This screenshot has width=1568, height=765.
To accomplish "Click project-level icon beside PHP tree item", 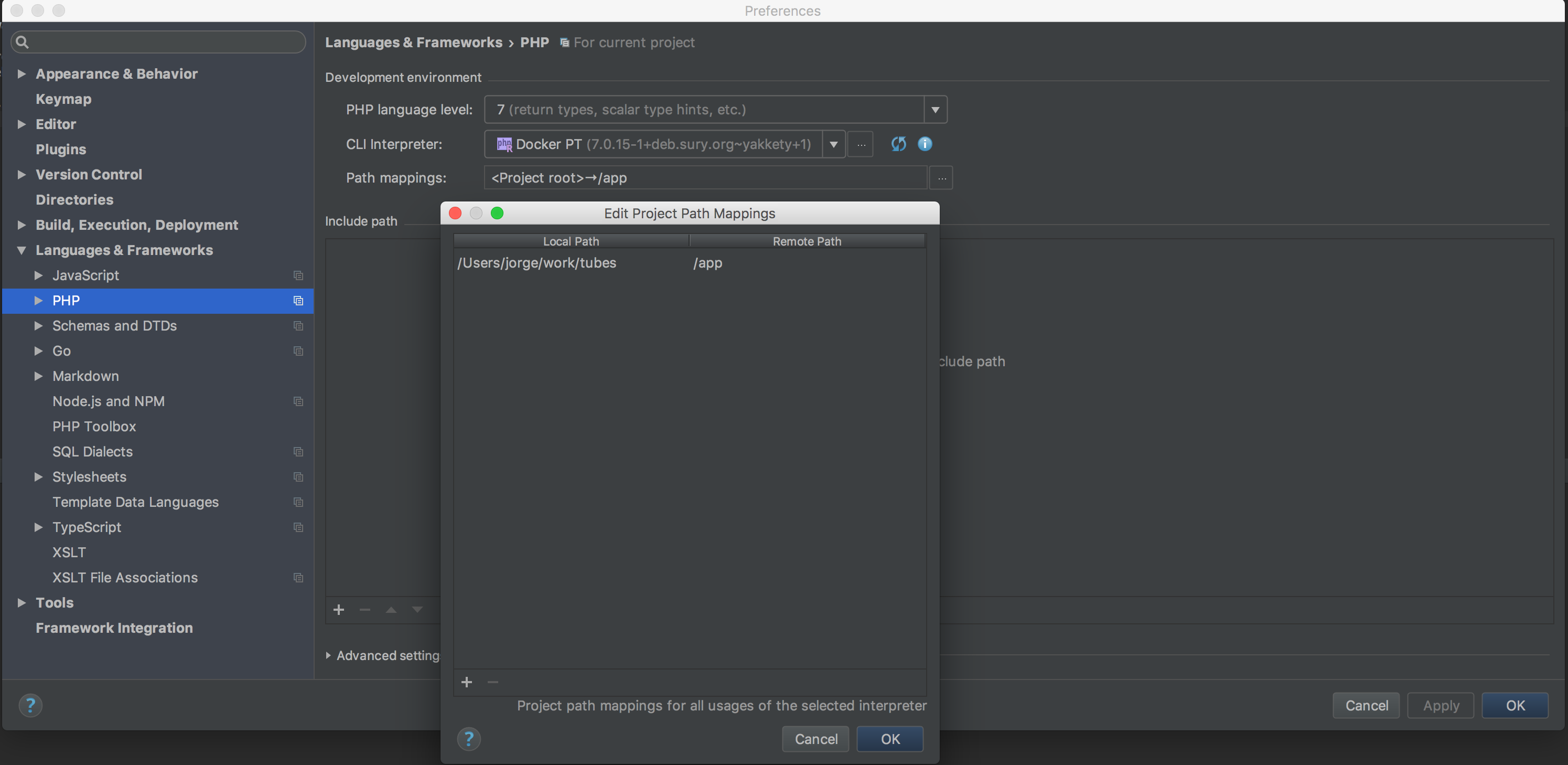I will 298,300.
